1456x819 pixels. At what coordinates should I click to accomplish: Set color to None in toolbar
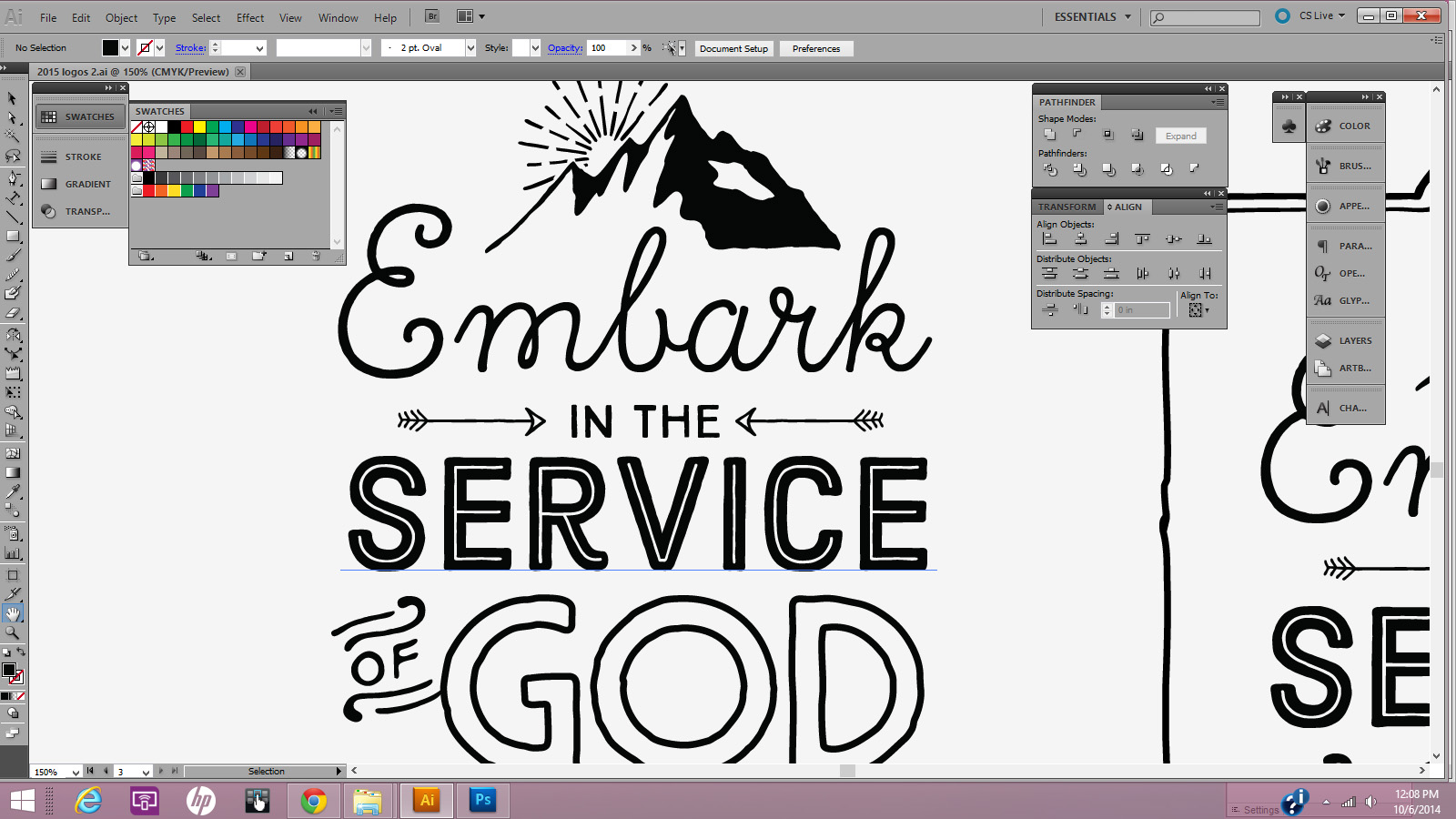click(x=20, y=696)
